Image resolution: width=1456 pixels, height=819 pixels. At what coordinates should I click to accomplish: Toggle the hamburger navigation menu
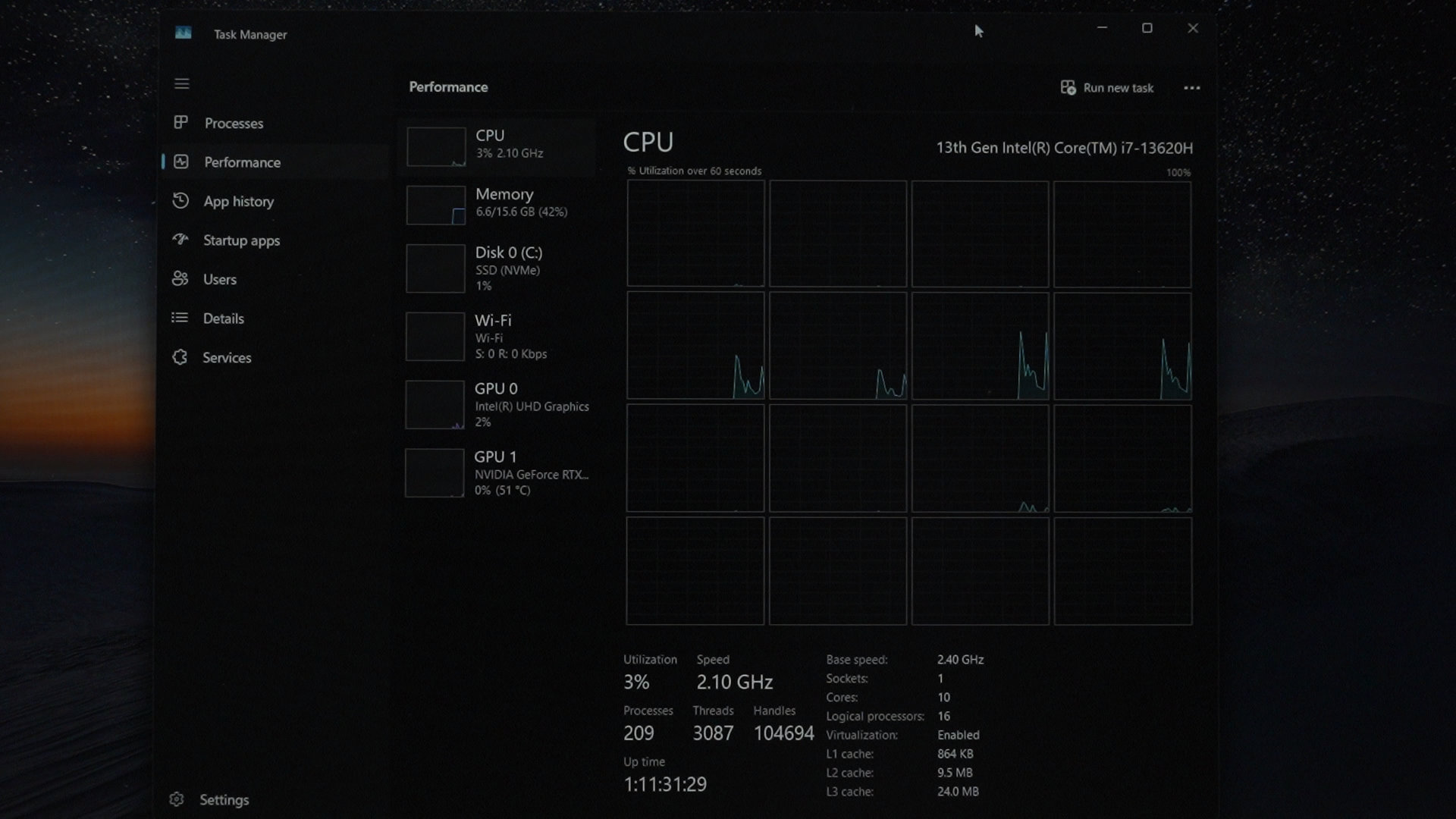(181, 83)
